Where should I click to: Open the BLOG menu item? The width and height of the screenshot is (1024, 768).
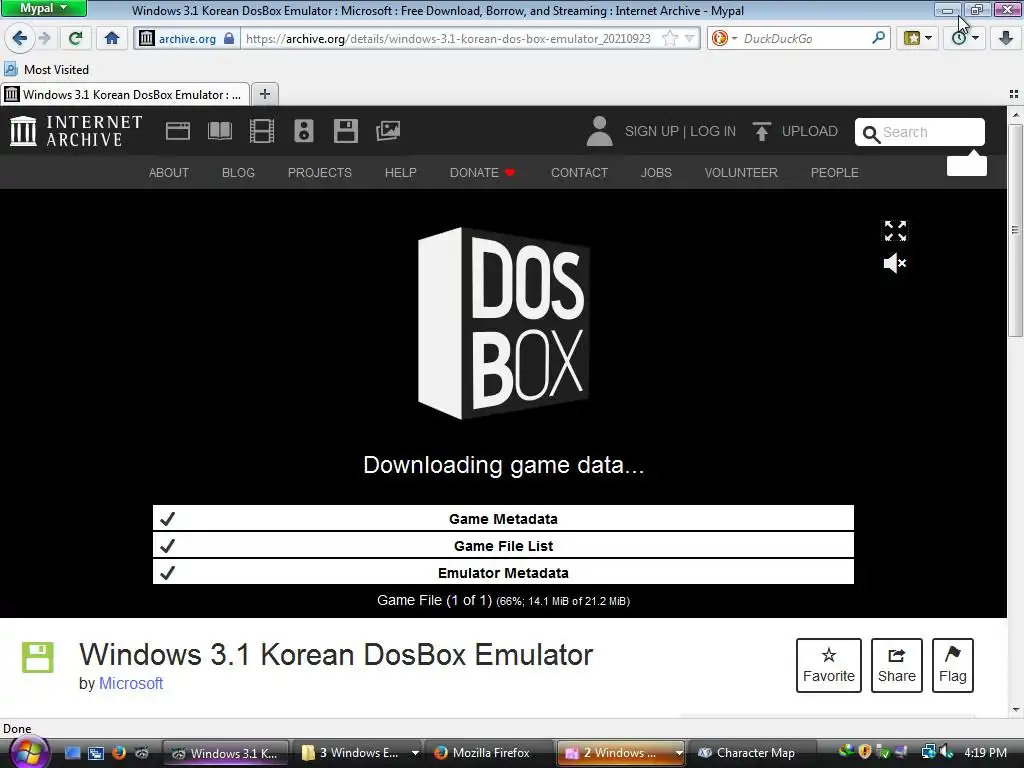[238, 172]
